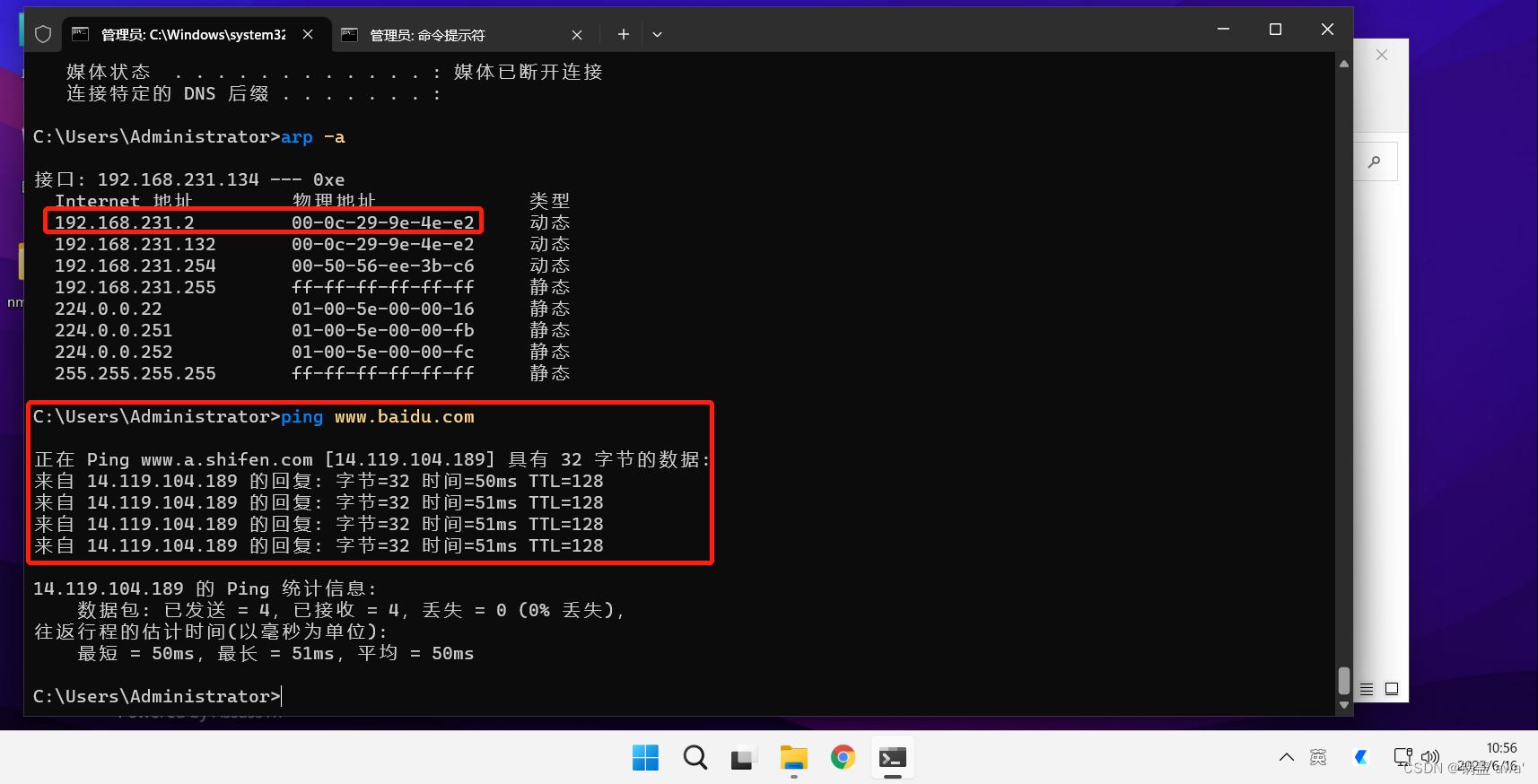Click the 平均 = 50ms text
This screenshot has width=1538, height=784.
415,654
